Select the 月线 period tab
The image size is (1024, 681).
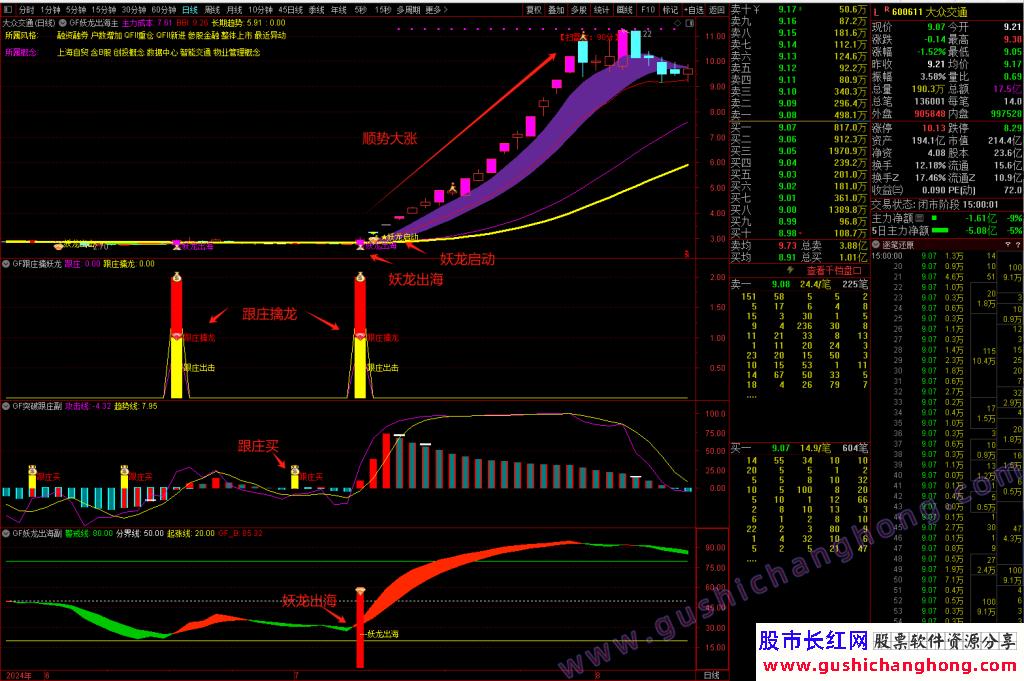(234, 10)
